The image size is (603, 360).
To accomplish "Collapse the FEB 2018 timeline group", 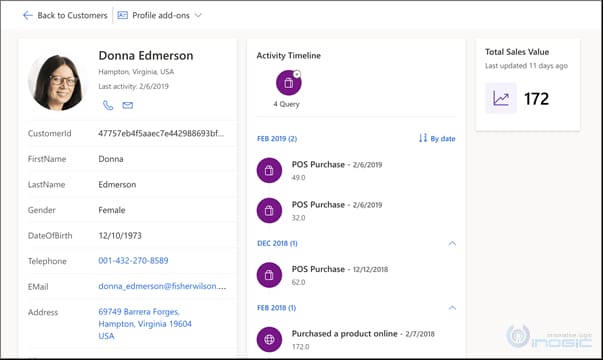I will pos(452,308).
